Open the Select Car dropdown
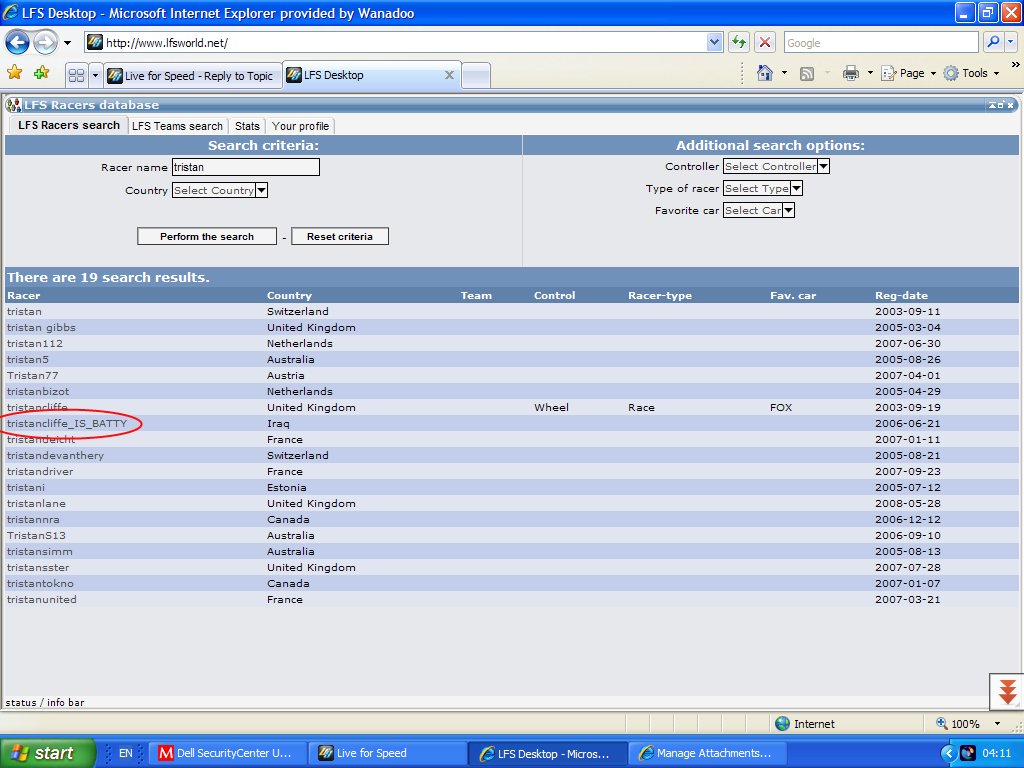 coord(759,210)
